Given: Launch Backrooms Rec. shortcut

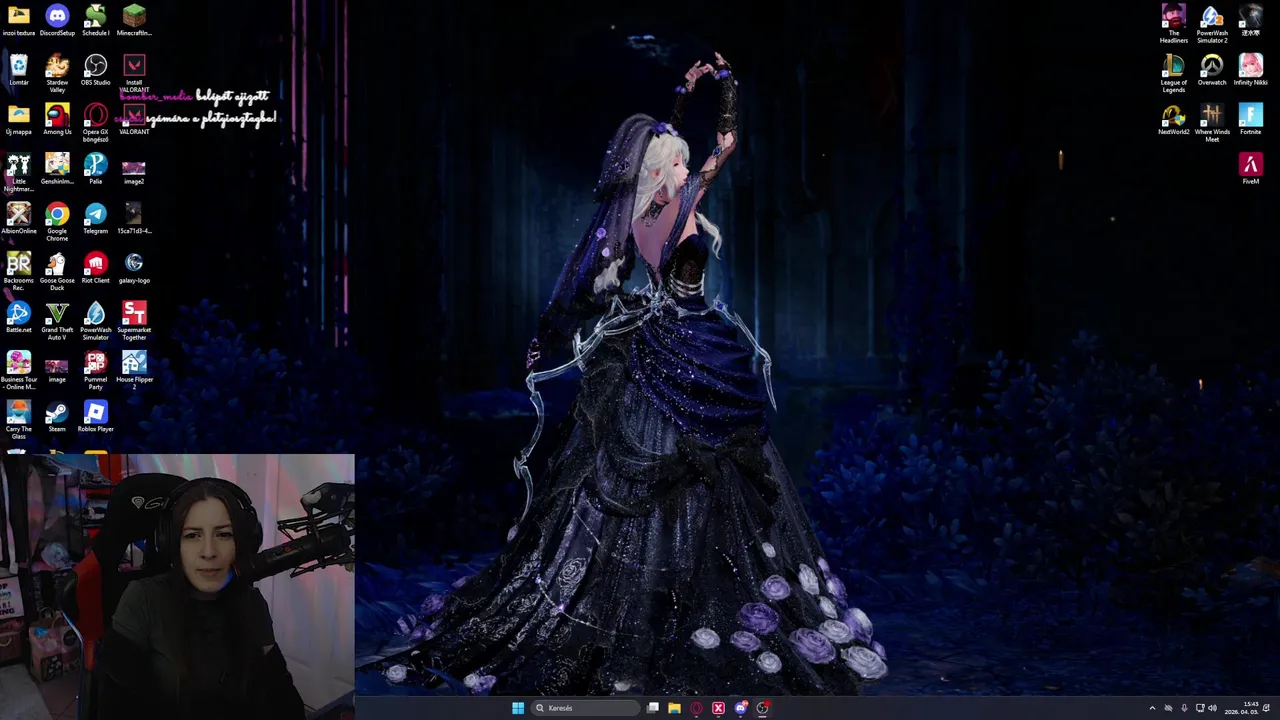Looking at the screenshot, I should 18,271.
